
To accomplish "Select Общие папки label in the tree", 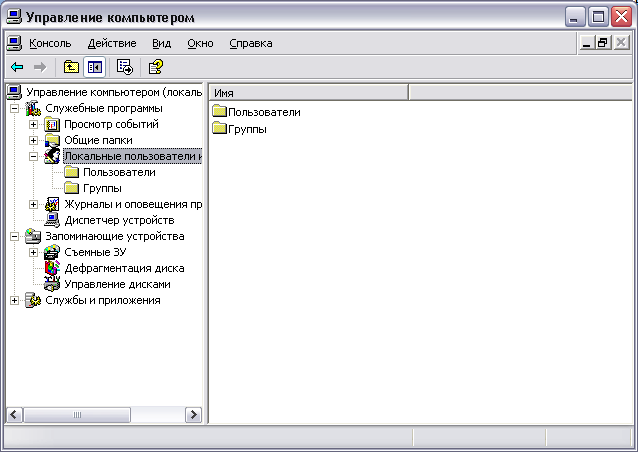I will point(98,140).
